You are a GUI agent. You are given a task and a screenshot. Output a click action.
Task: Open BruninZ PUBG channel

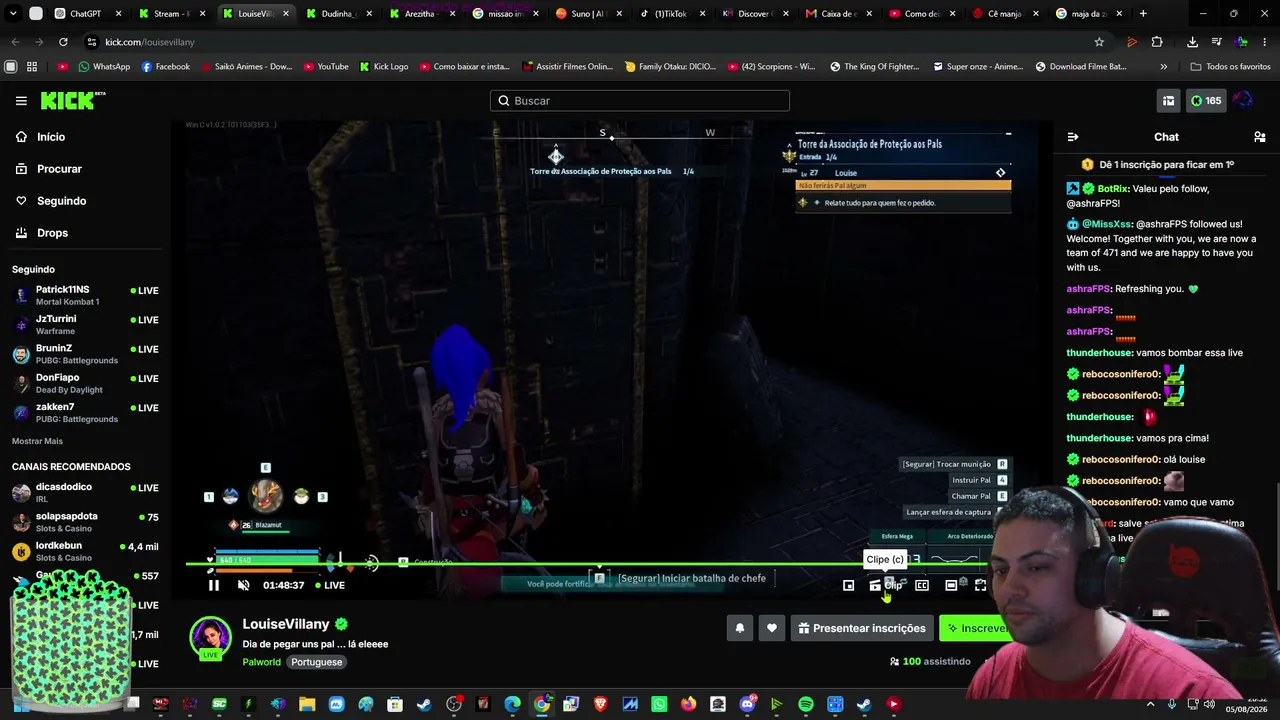point(85,354)
